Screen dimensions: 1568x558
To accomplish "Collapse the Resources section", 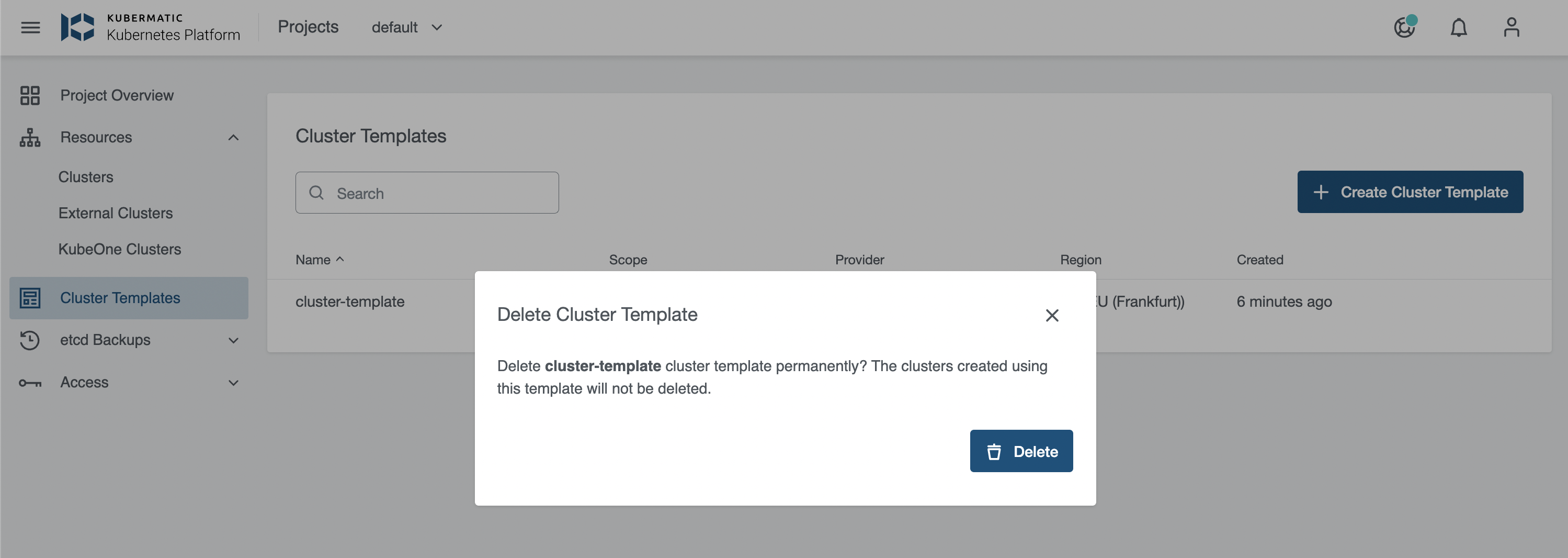I will (234, 137).
